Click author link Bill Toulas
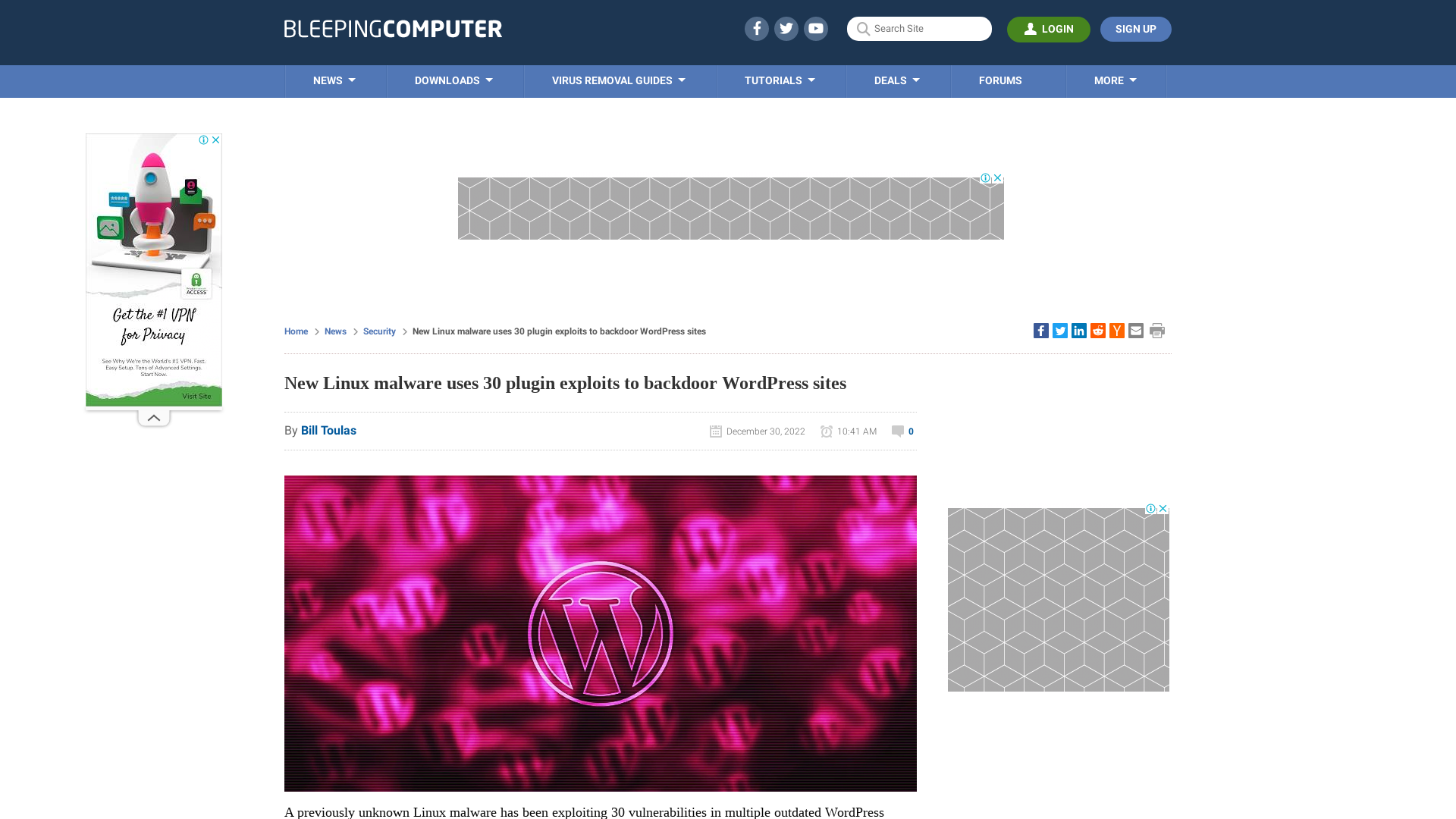The image size is (1456, 819). pyautogui.click(x=328, y=431)
